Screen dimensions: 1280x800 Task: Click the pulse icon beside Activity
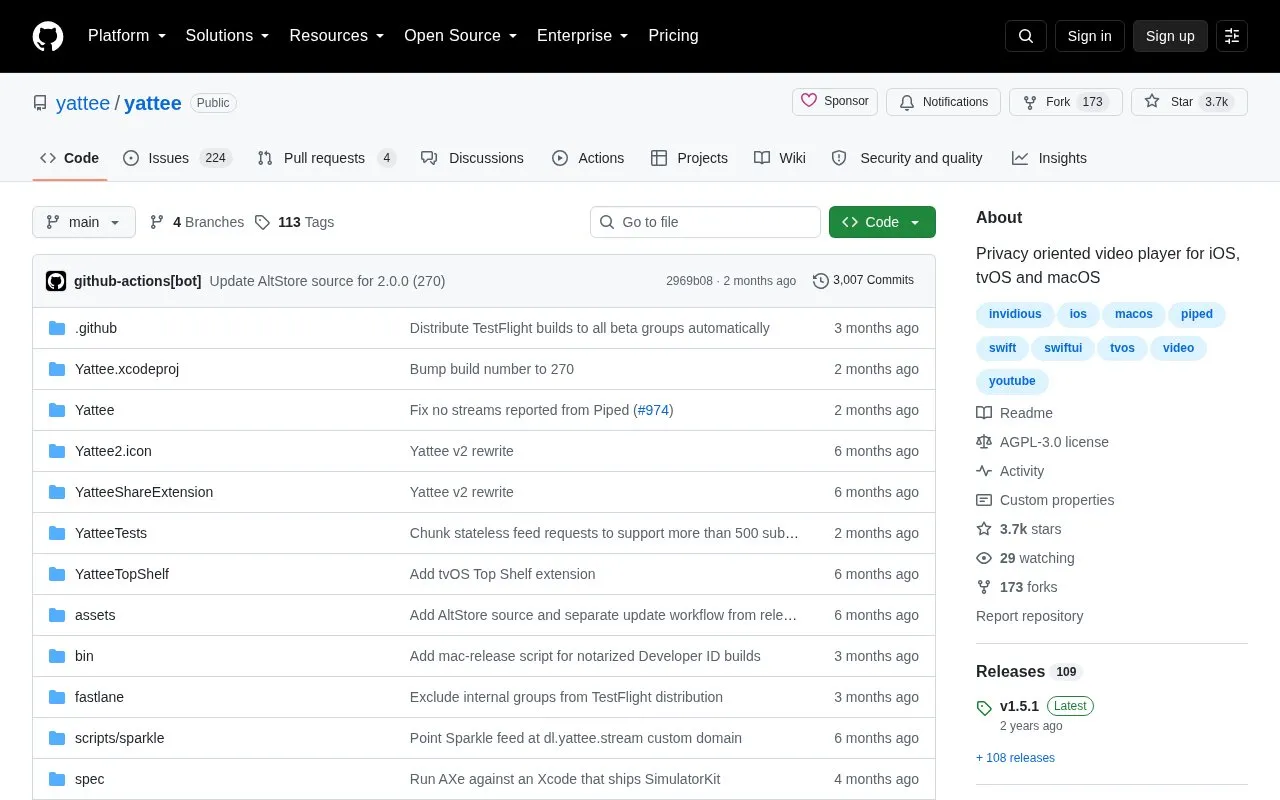pyautogui.click(x=984, y=471)
